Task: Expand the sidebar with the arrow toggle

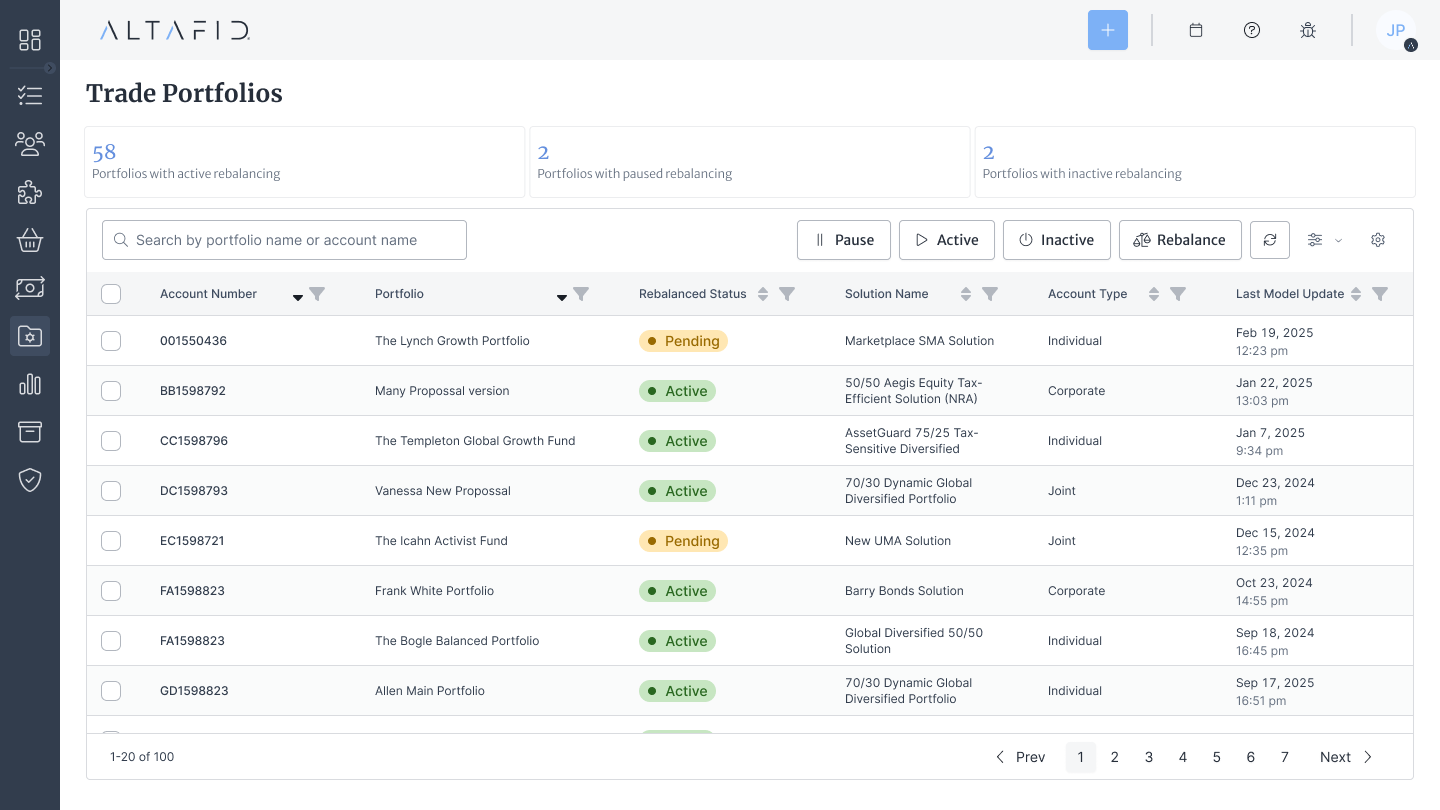Action: [x=50, y=68]
